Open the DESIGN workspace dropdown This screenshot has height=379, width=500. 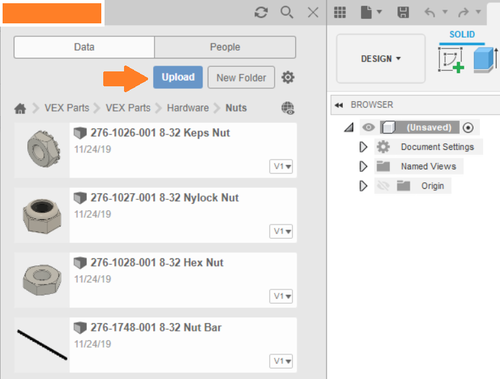[381, 59]
